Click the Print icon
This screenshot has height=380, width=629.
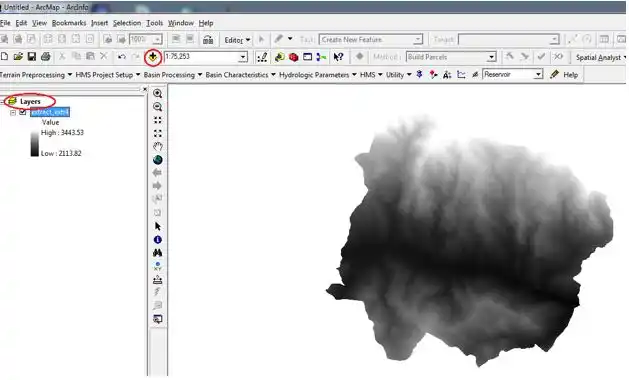click(x=45, y=57)
